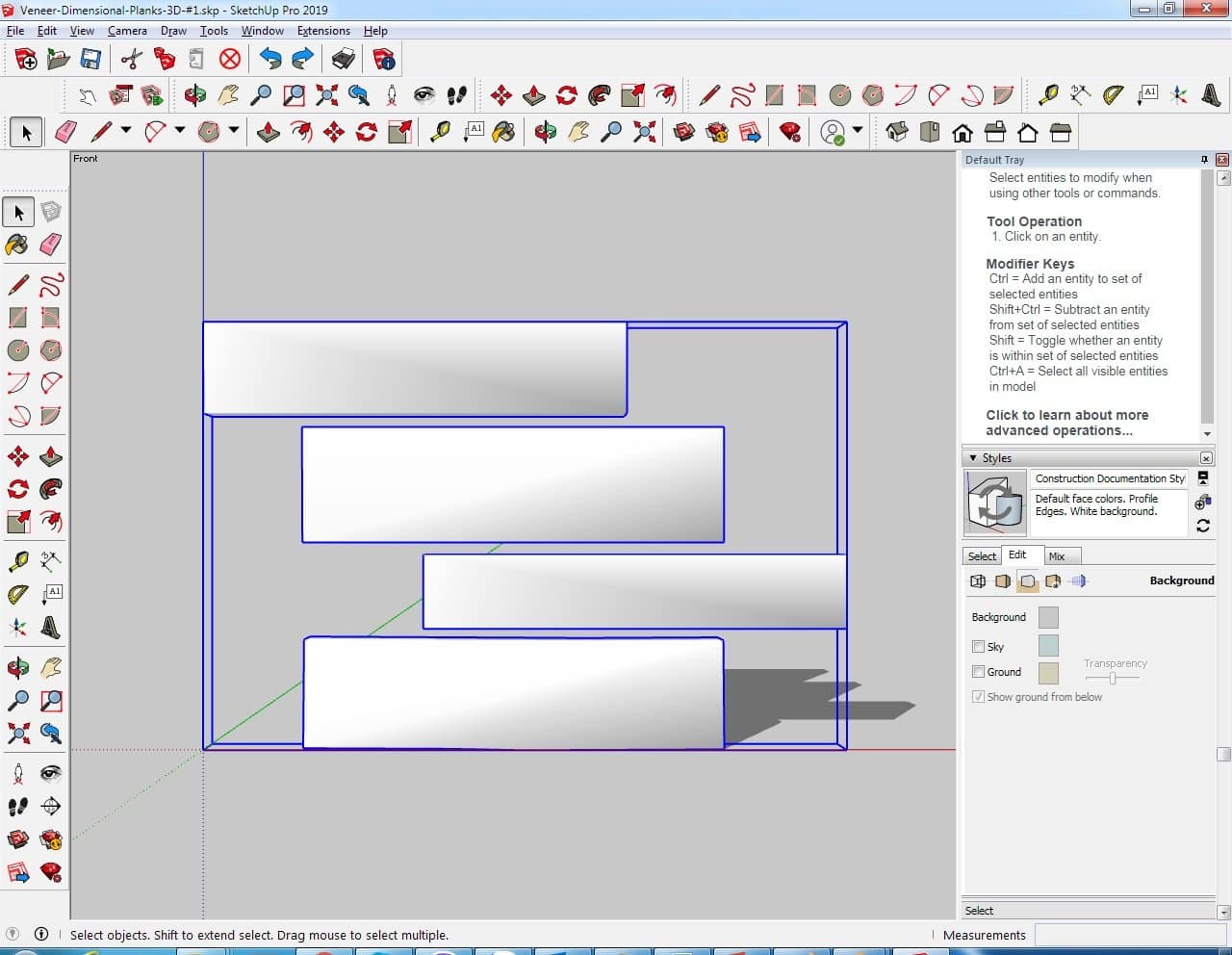Viewport: 1232px width, 955px height.
Task: Choose the Front view house icon
Action: click(962, 132)
